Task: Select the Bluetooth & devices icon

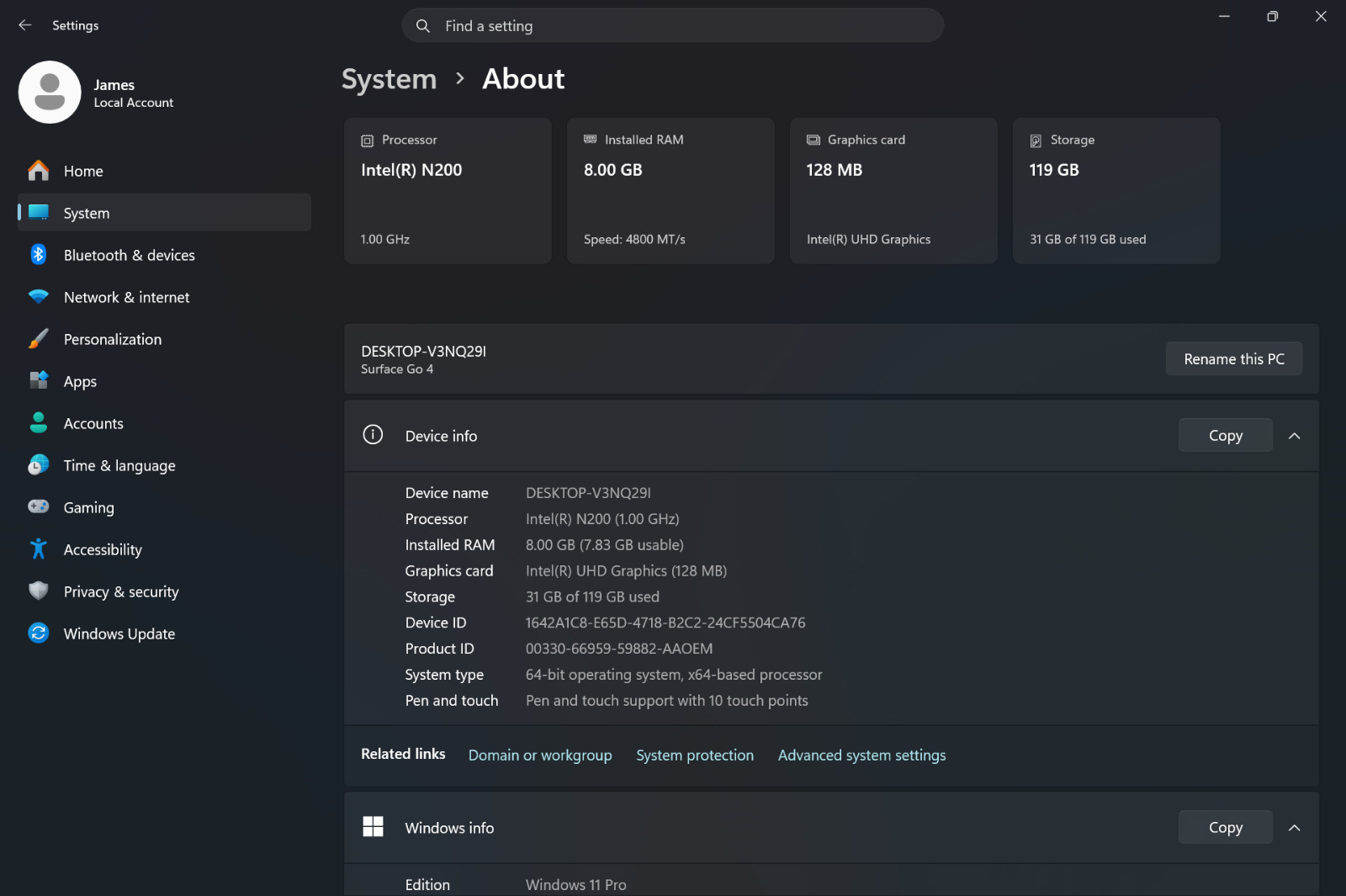Action: click(x=39, y=255)
